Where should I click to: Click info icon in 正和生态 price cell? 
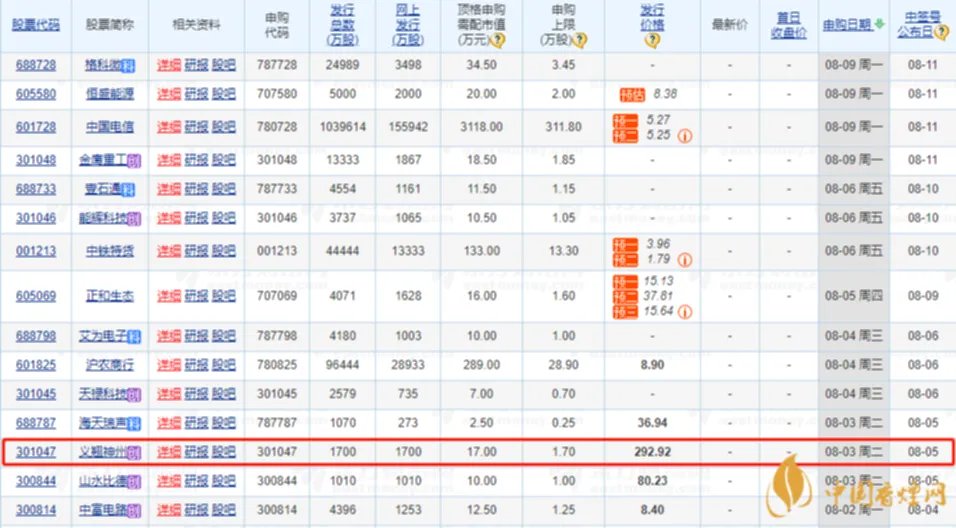tap(685, 312)
